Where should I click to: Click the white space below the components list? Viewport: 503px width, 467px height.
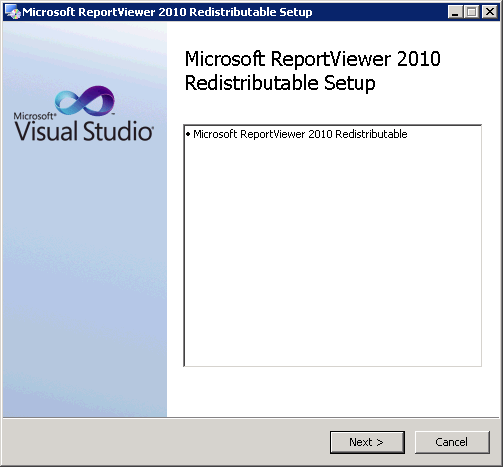pyautogui.click(x=332, y=392)
